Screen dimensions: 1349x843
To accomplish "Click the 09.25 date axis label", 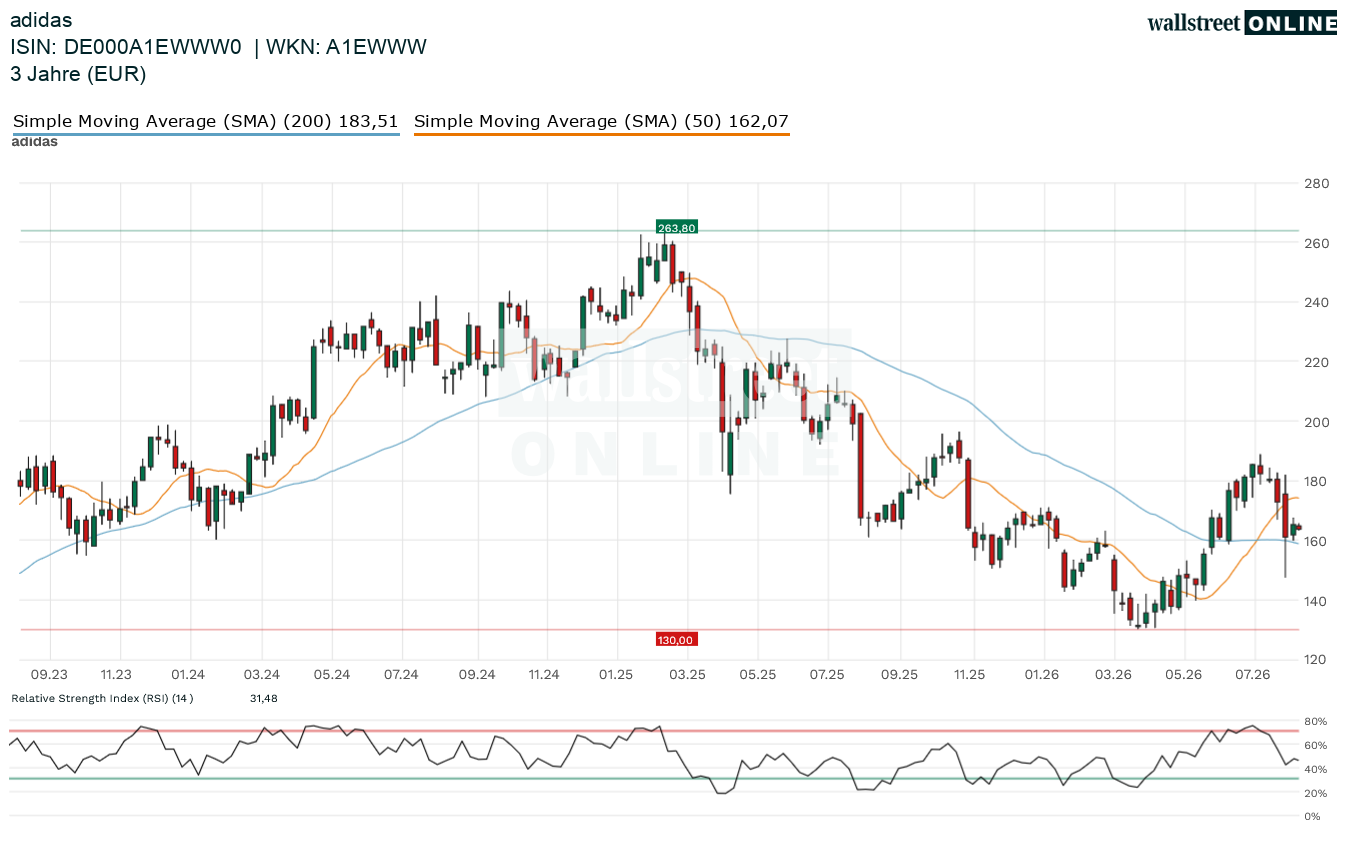I will coord(900,675).
